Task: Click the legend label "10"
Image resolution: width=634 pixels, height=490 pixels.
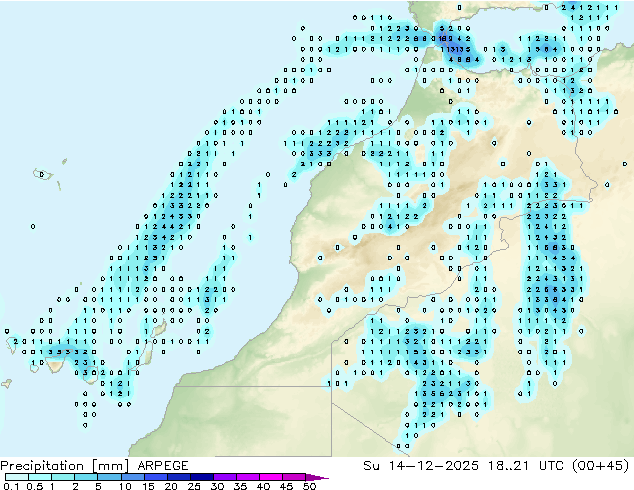Action: click(x=125, y=486)
